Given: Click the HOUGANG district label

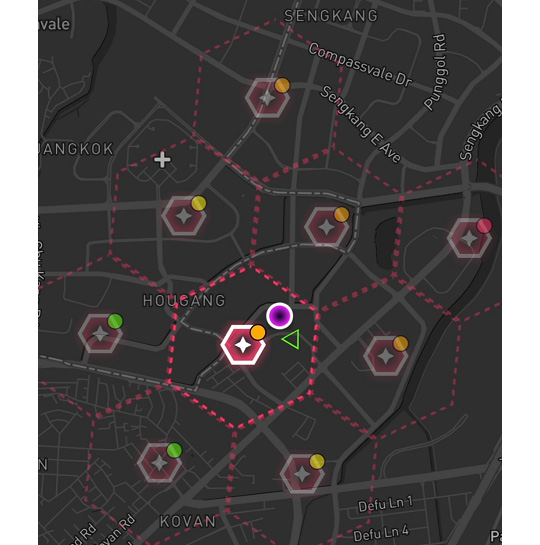Looking at the screenshot, I should [184, 301].
